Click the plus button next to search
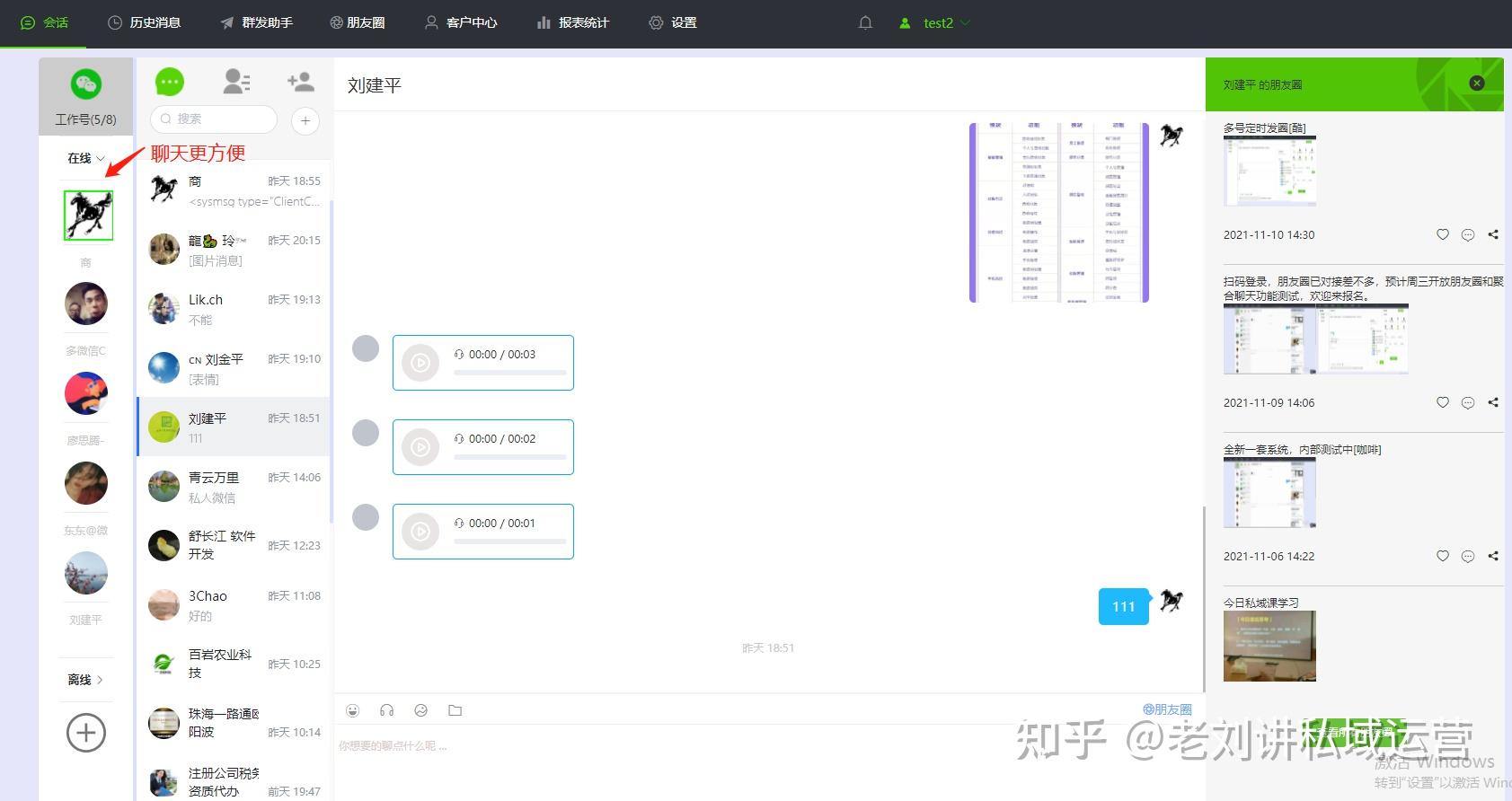 (x=305, y=120)
